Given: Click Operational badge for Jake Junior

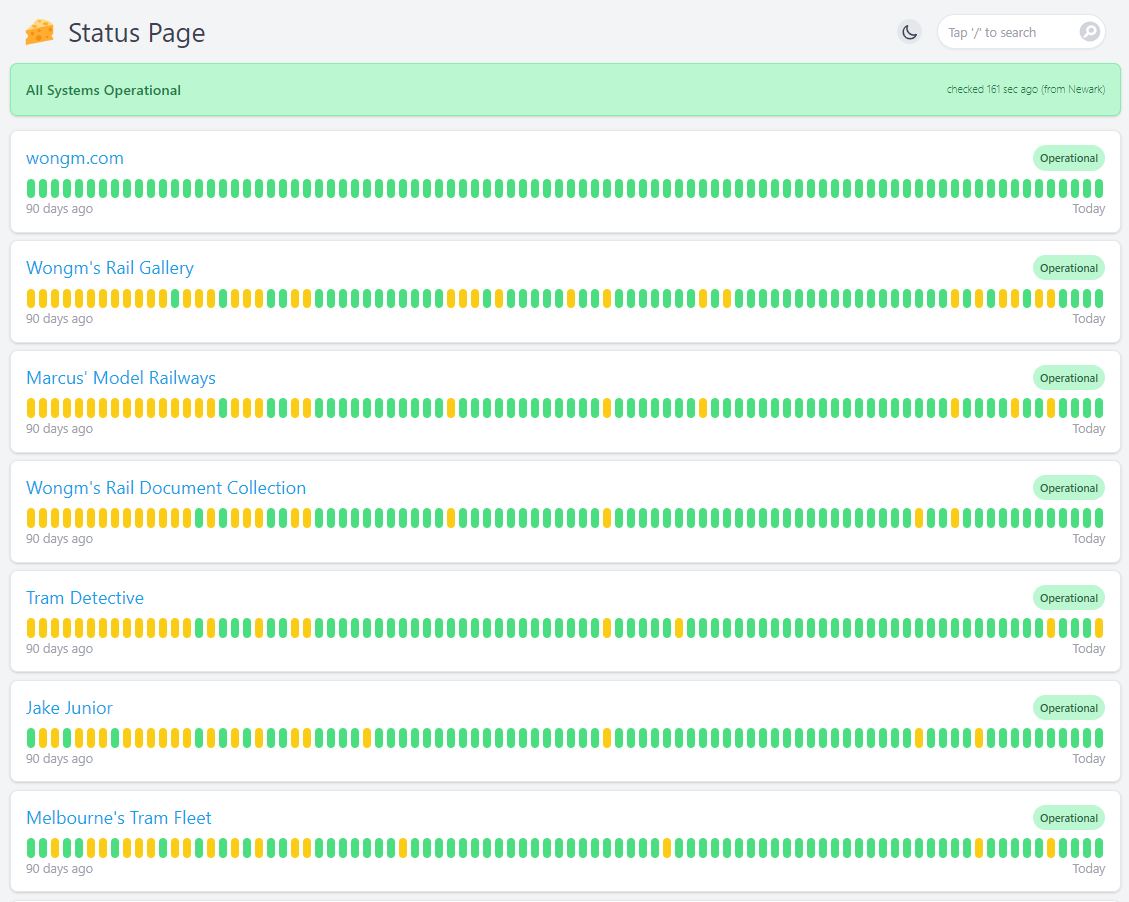Looking at the screenshot, I should [x=1069, y=708].
